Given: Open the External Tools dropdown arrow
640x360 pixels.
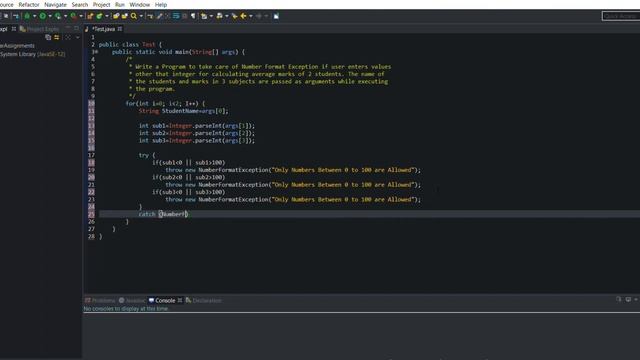Looking at the screenshot, I should pos(81,16).
